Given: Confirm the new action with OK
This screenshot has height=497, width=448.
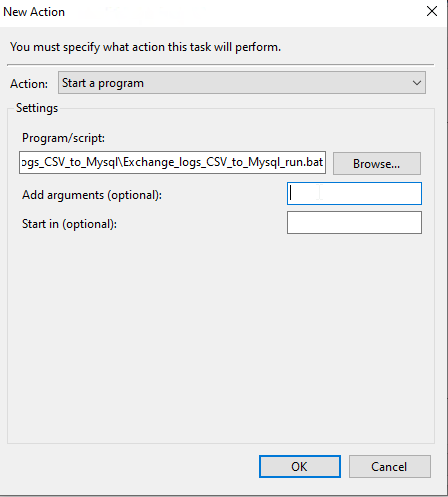Looking at the screenshot, I should click(x=300, y=466).
